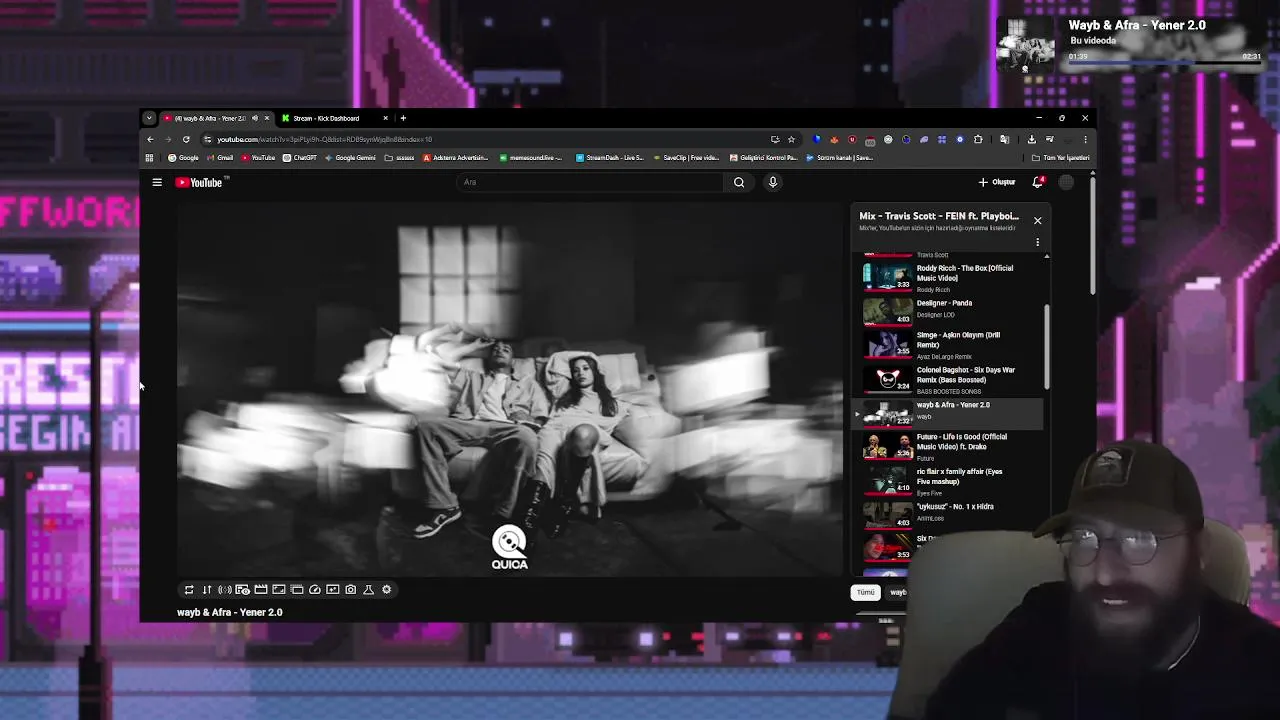The height and width of the screenshot is (720, 1280).
Task: Open the YouTube account avatar menu
Action: coord(1066,182)
